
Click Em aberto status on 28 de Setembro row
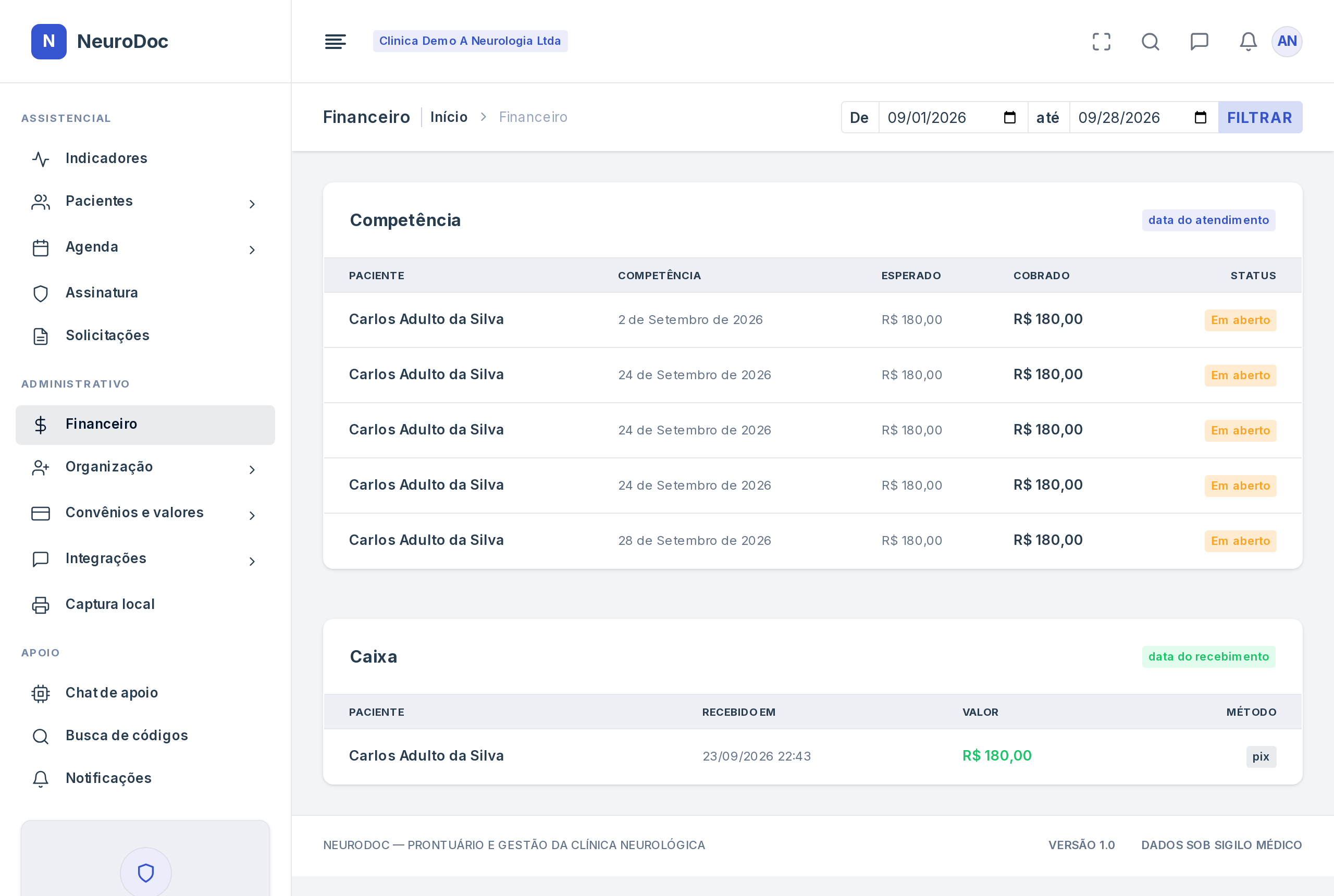tap(1240, 541)
